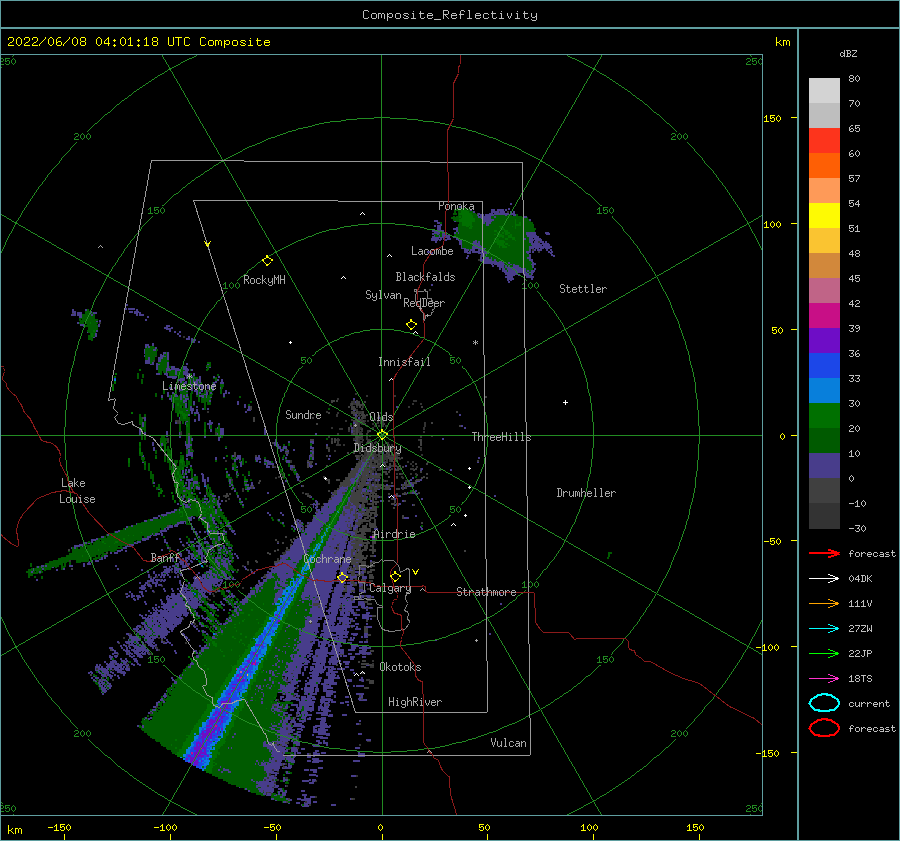Click the Banff label

(165, 557)
